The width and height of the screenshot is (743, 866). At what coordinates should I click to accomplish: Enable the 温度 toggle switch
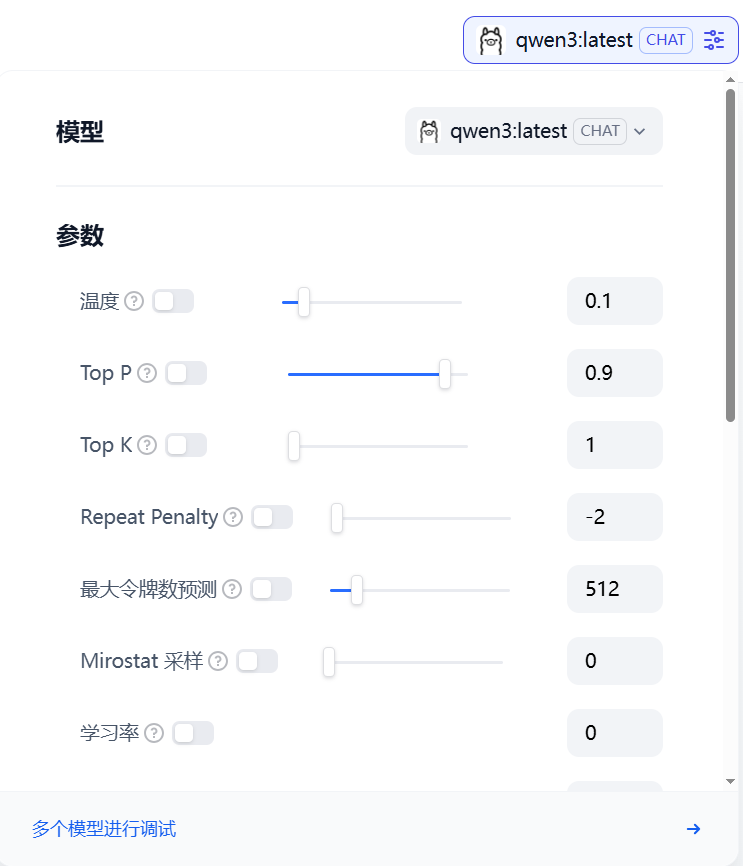coord(173,302)
